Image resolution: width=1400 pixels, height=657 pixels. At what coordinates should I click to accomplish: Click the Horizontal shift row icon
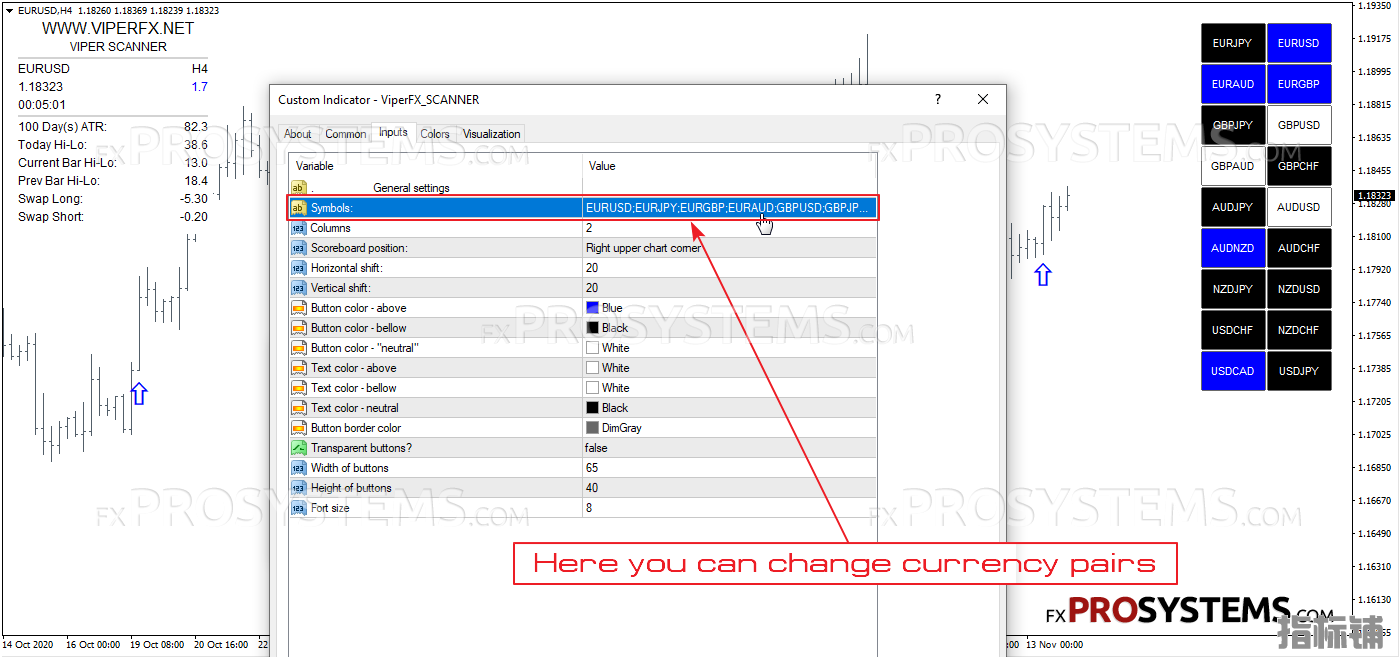tap(298, 268)
